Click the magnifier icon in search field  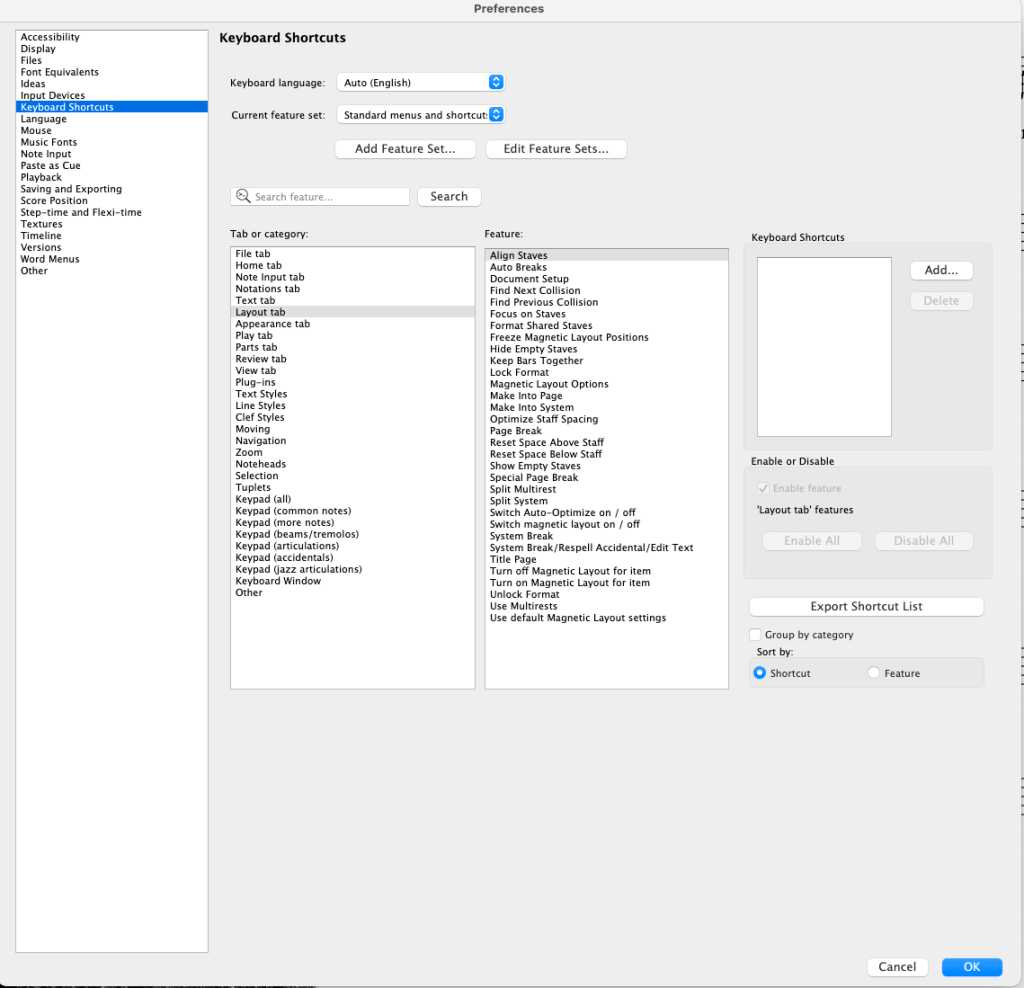pyautogui.click(x=243, y=197)
